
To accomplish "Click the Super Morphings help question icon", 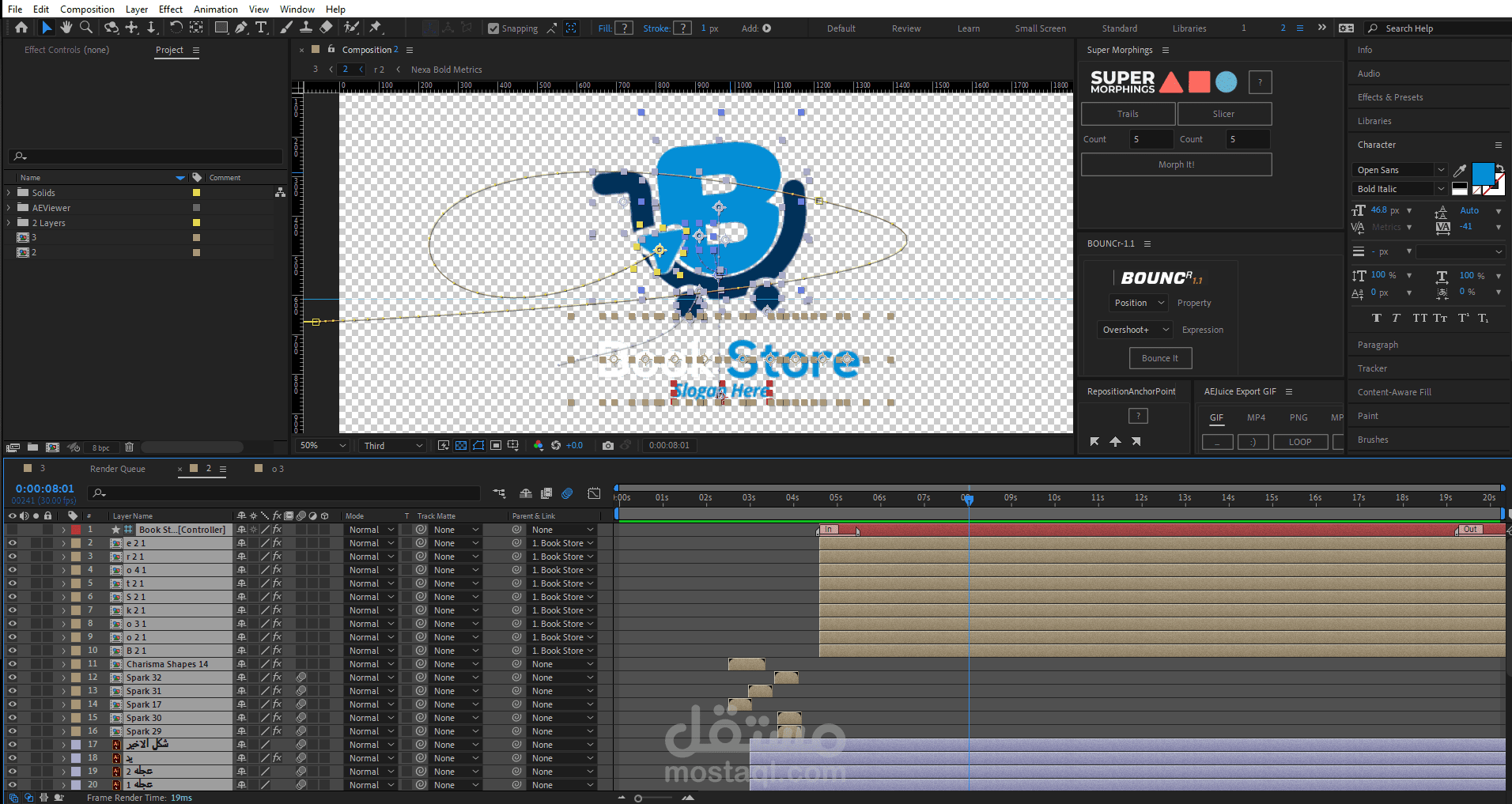I will click(1261, 82).
